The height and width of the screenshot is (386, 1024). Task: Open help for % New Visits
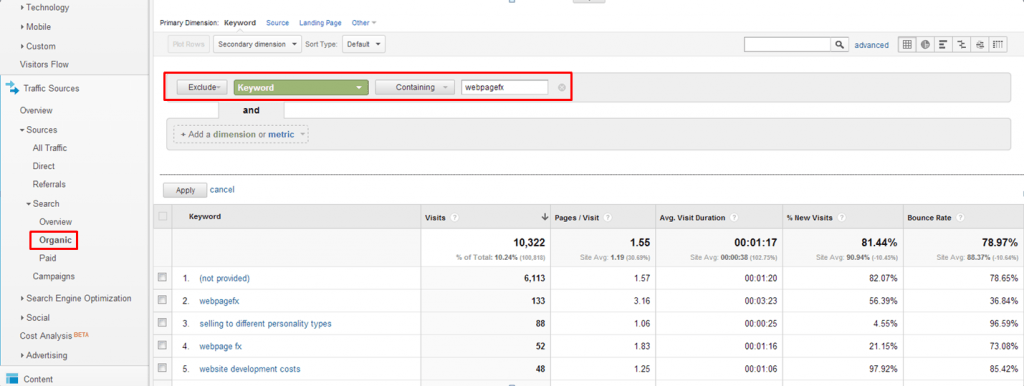(x=841, y=217)
